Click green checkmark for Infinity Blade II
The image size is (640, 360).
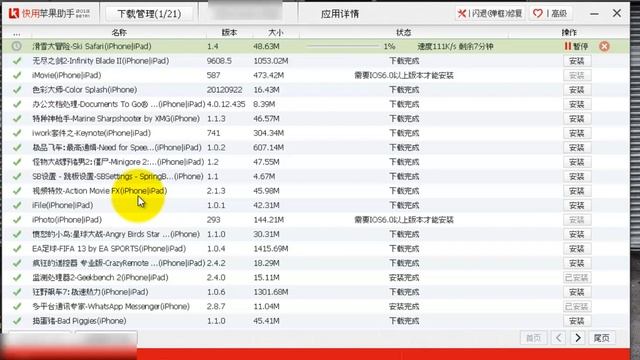[x=17, y=61]
